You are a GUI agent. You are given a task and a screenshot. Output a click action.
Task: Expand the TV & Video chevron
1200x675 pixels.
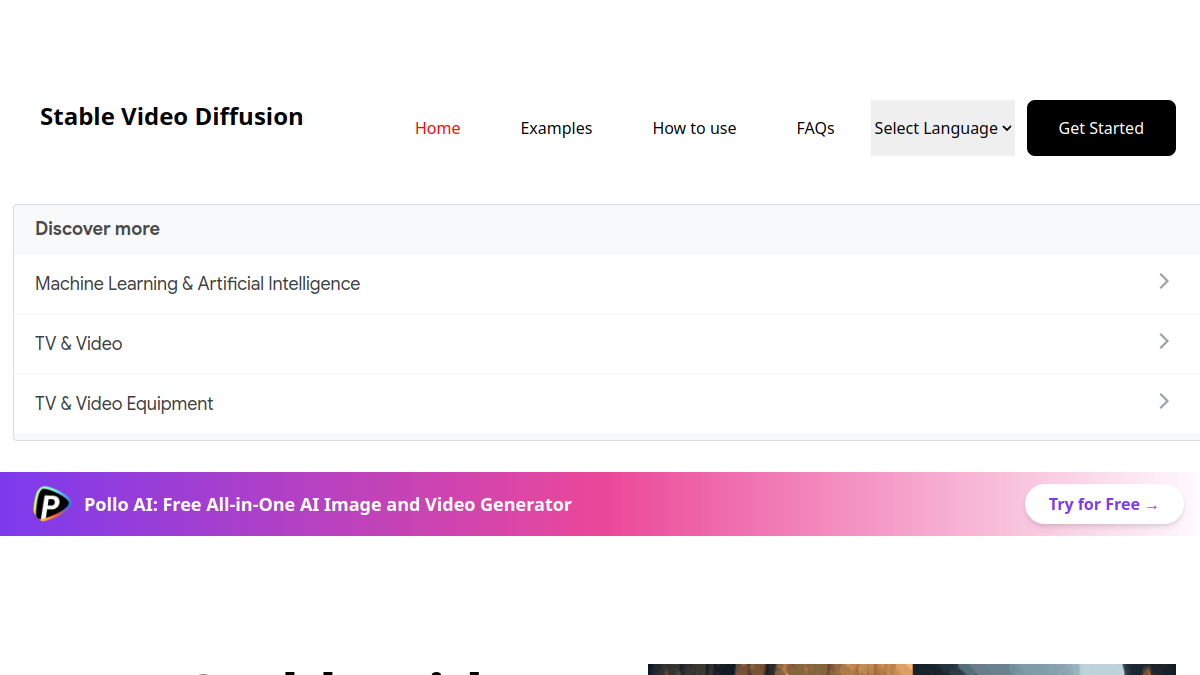1164,341
